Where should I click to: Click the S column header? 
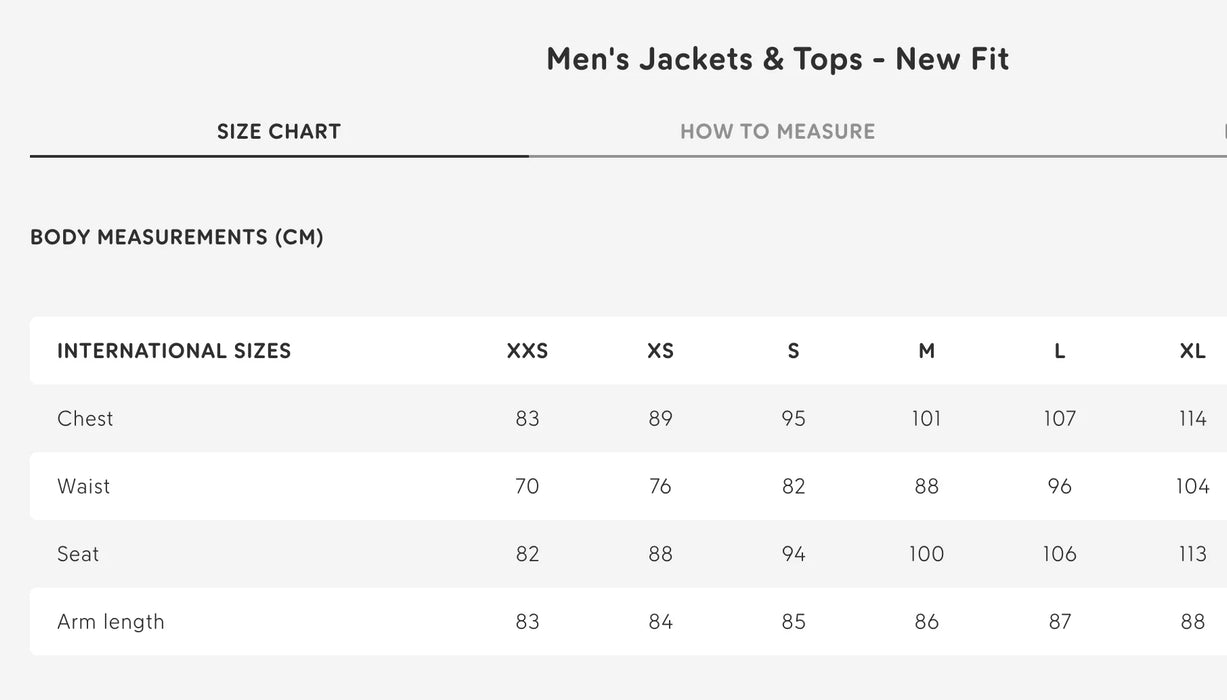click(x=793, y=351)
